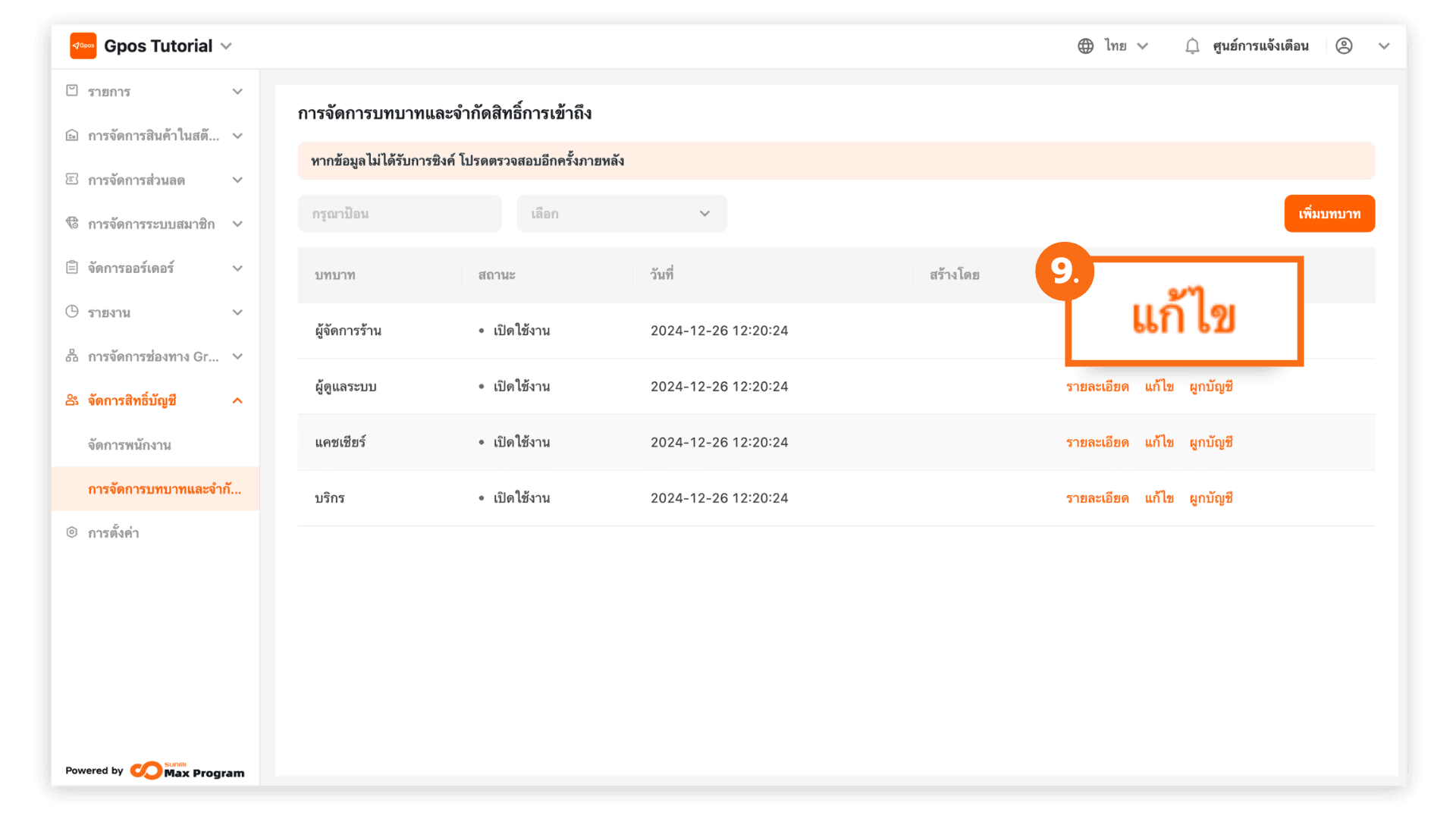The width and height of the screenshot is (1456, 819).
Task: Expand the รายการ menu chevron
Action: (237, 92)
